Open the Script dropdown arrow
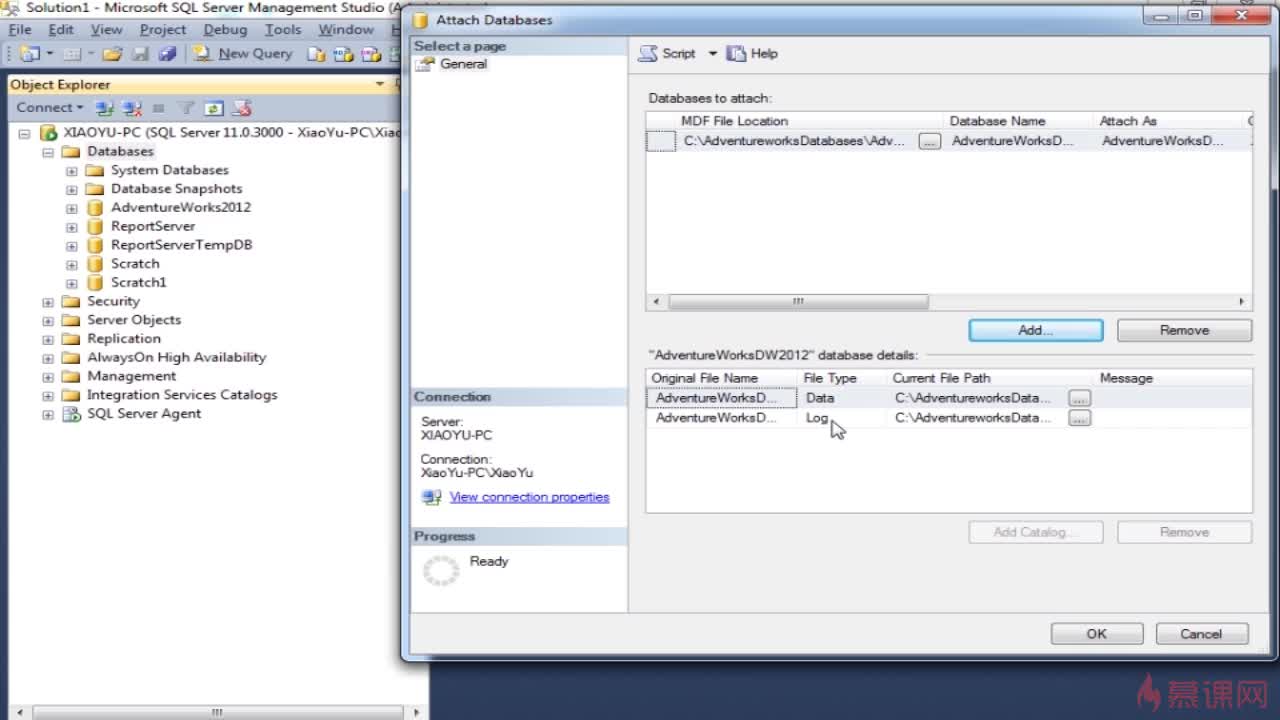Viewport: 1280px width, 720px height. (x=713, y=54)
